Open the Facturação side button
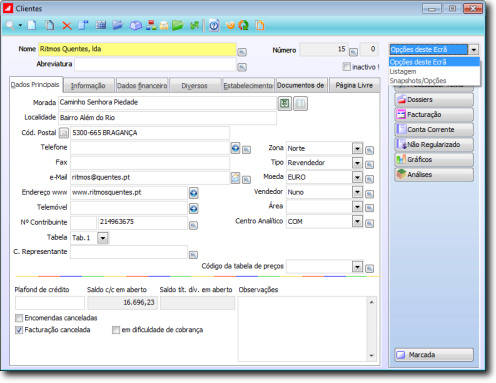496x383 pixels. point(434,115)
